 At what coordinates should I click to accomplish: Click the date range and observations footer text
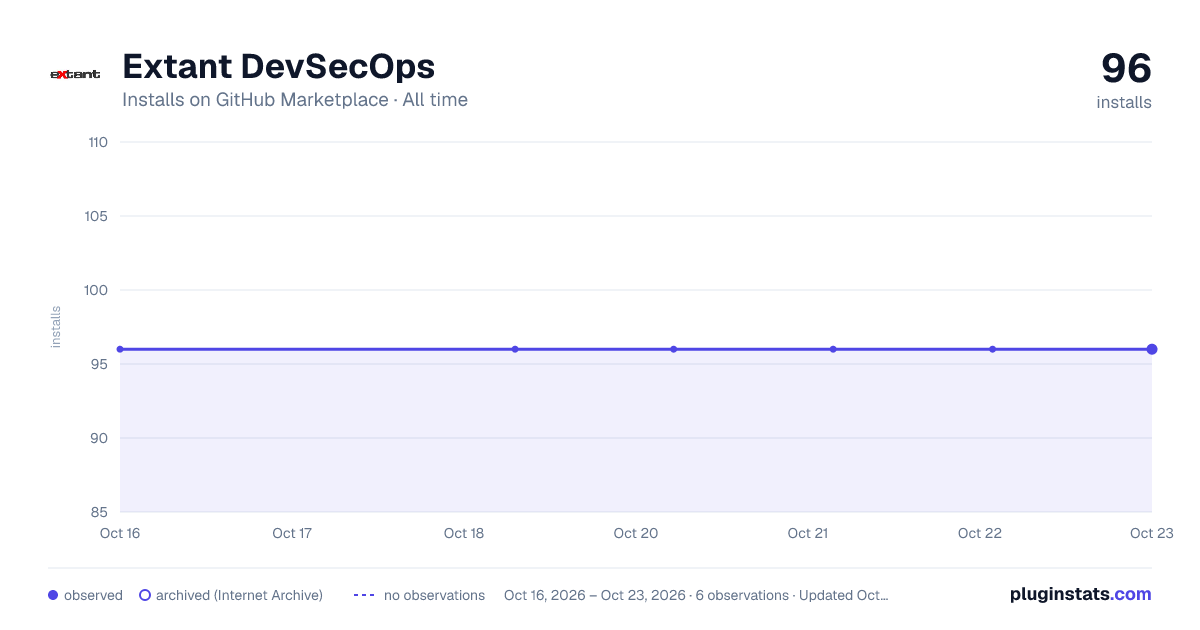point(696,595)
